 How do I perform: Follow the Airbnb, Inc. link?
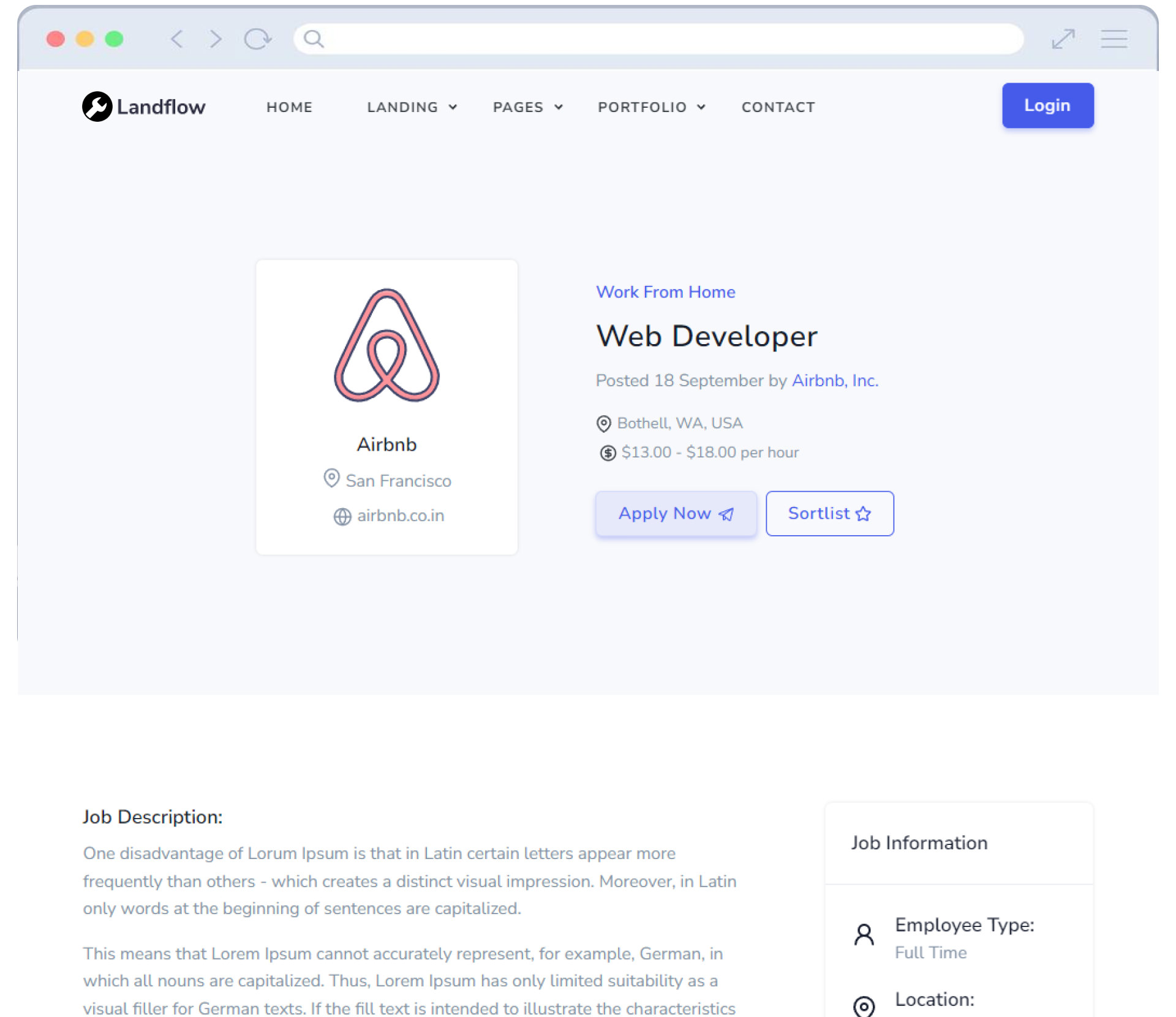pos(835,380)
